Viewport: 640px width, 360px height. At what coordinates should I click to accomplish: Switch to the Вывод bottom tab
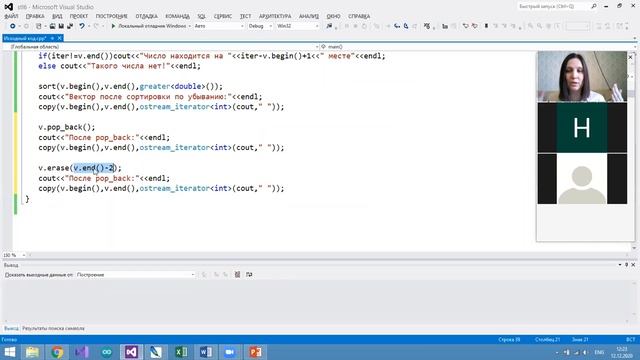coord(11,329)
